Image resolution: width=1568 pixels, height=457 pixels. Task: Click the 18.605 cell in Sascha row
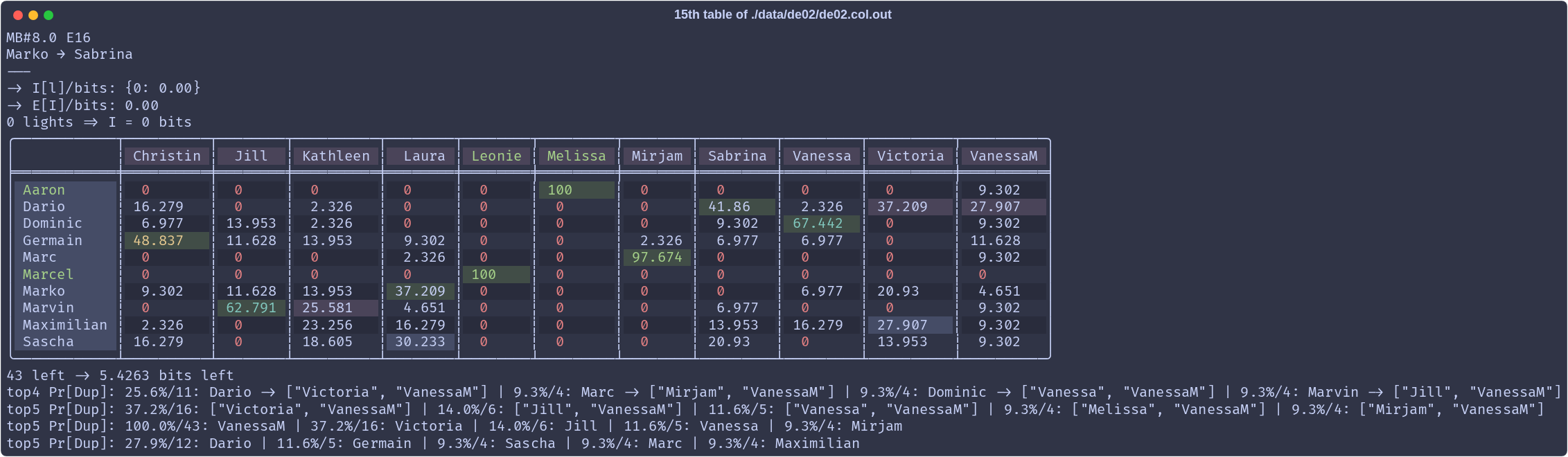336,342
